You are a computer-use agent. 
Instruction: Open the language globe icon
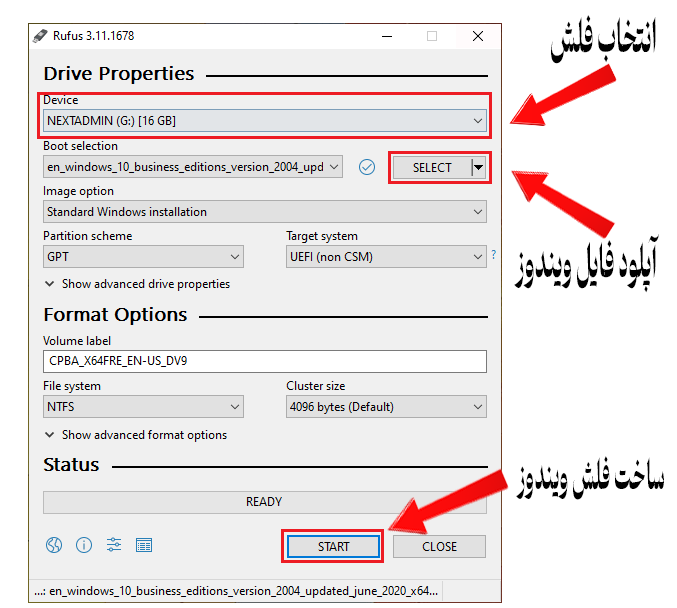coord(54,545)
